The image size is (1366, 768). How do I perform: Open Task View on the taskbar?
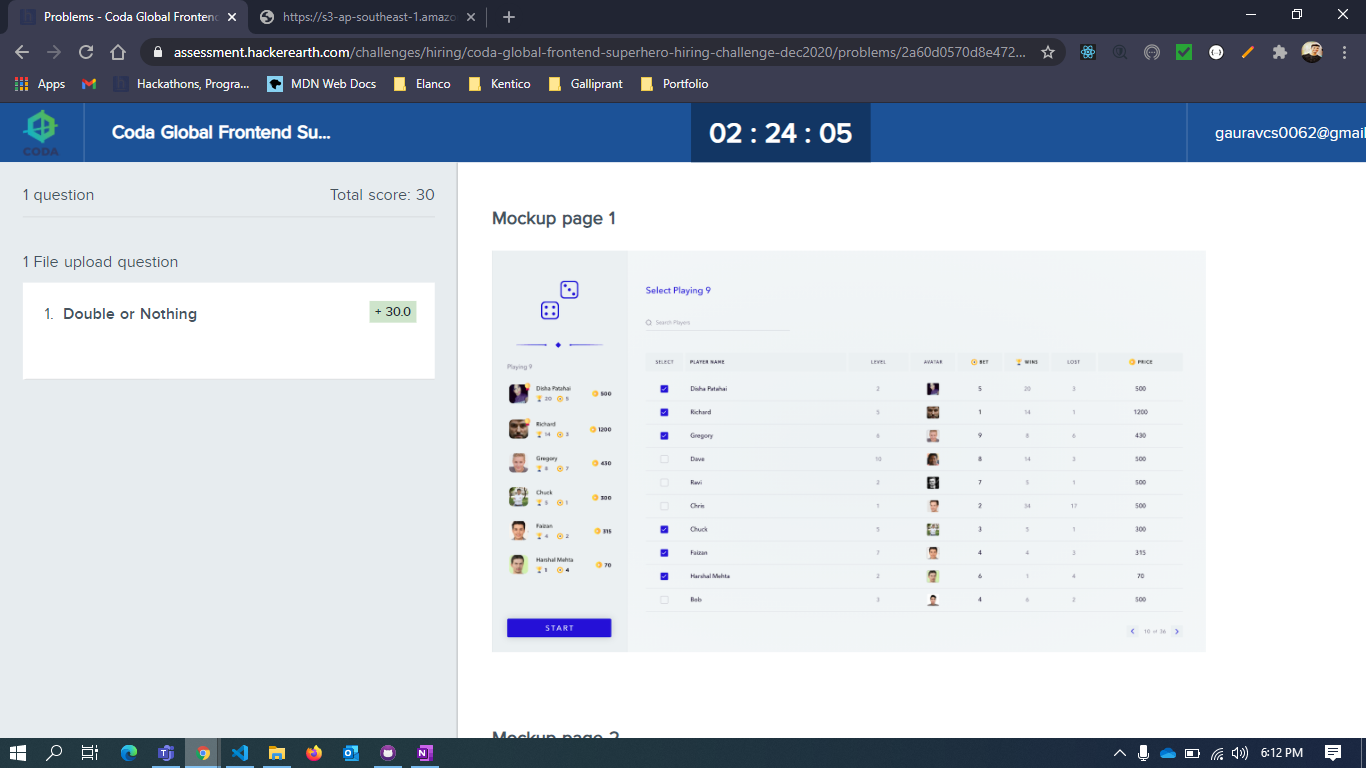click(90, 753)
